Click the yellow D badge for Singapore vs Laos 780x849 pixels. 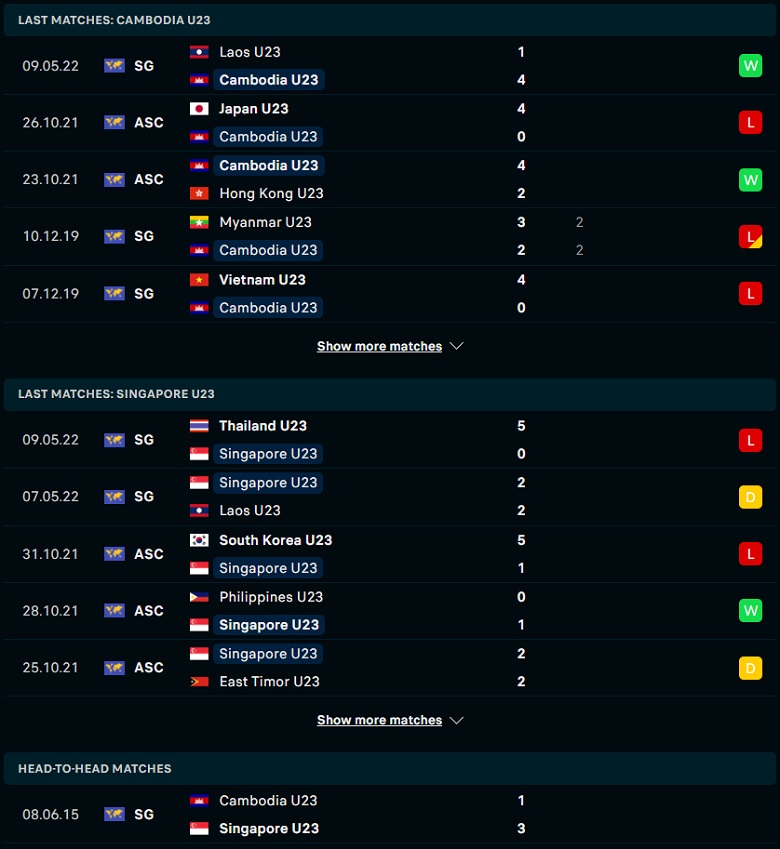(750, 497)
